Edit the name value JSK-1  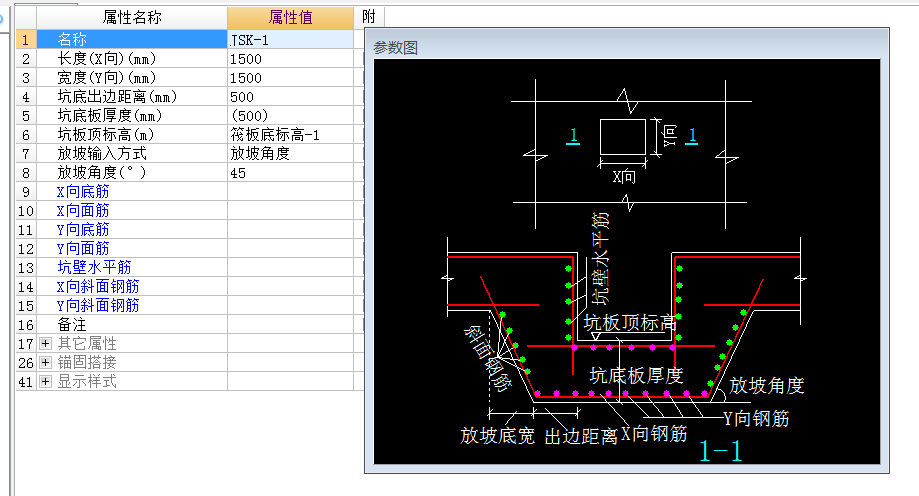[291, 40]
